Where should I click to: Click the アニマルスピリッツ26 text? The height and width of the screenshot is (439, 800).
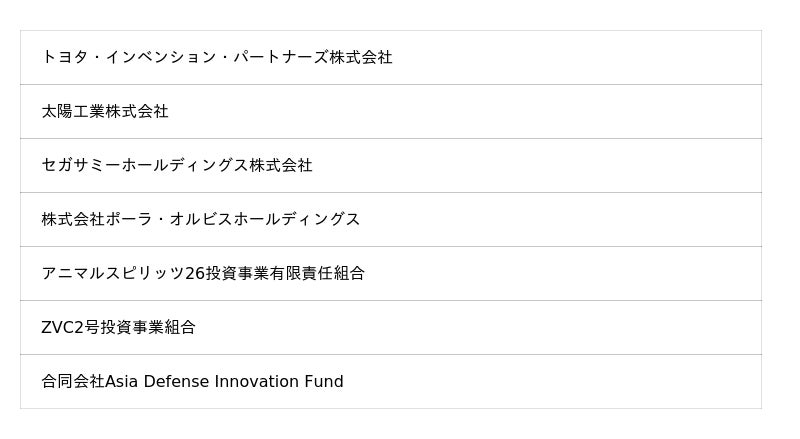pyautogui.click(x=123, y=274)
